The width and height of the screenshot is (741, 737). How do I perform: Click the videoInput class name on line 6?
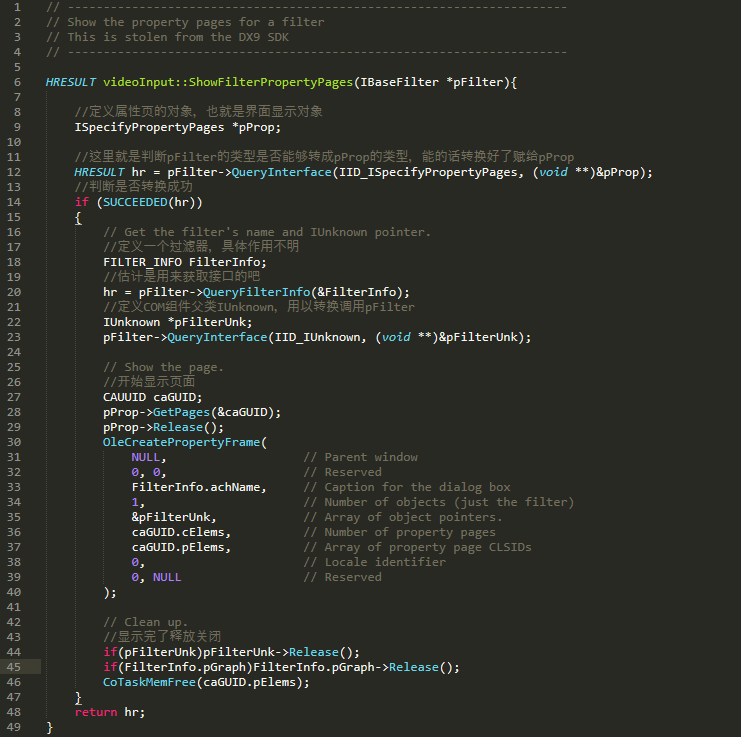click(x=139, y=82)
